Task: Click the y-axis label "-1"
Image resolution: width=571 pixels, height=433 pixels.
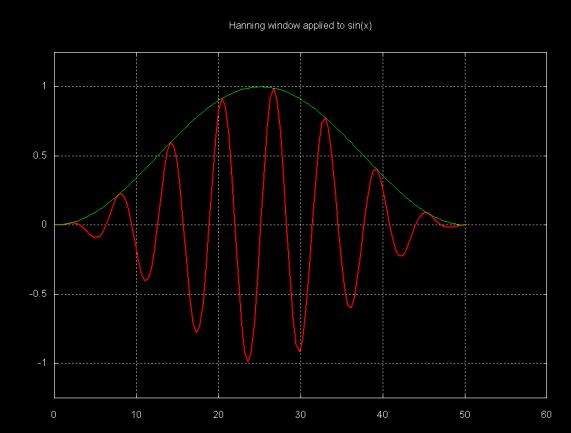Action: (x=42, y=363)
